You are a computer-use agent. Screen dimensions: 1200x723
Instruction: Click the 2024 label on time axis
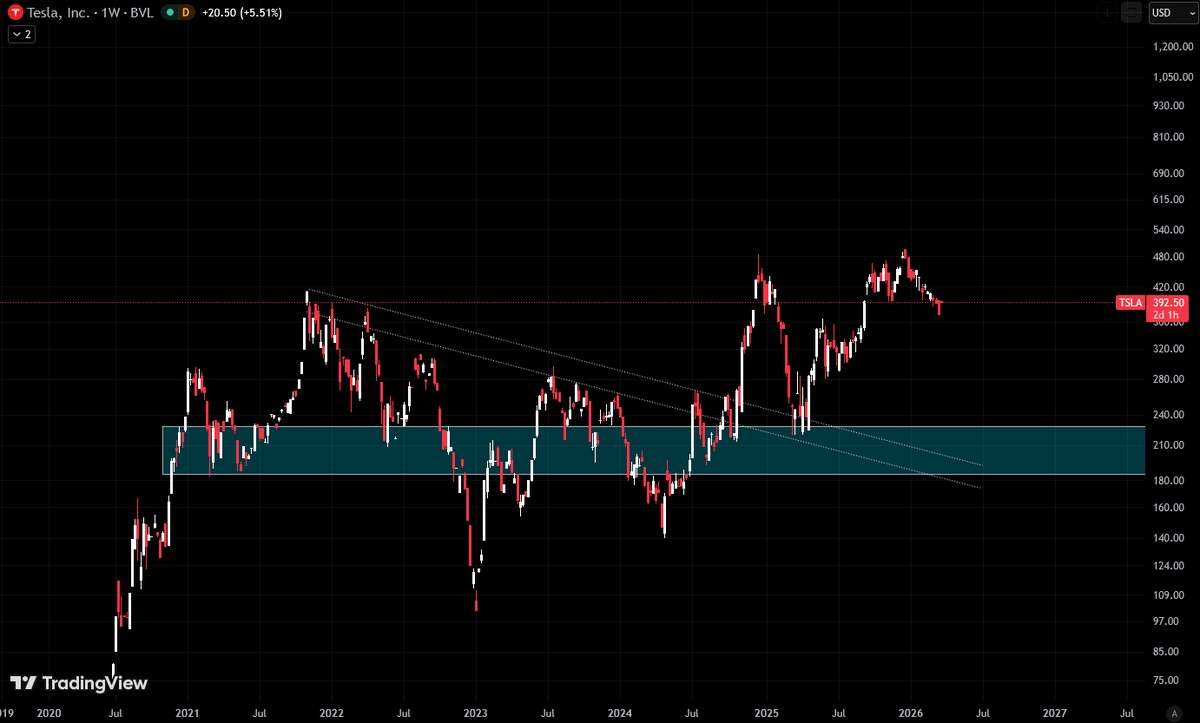coord(619,714)
